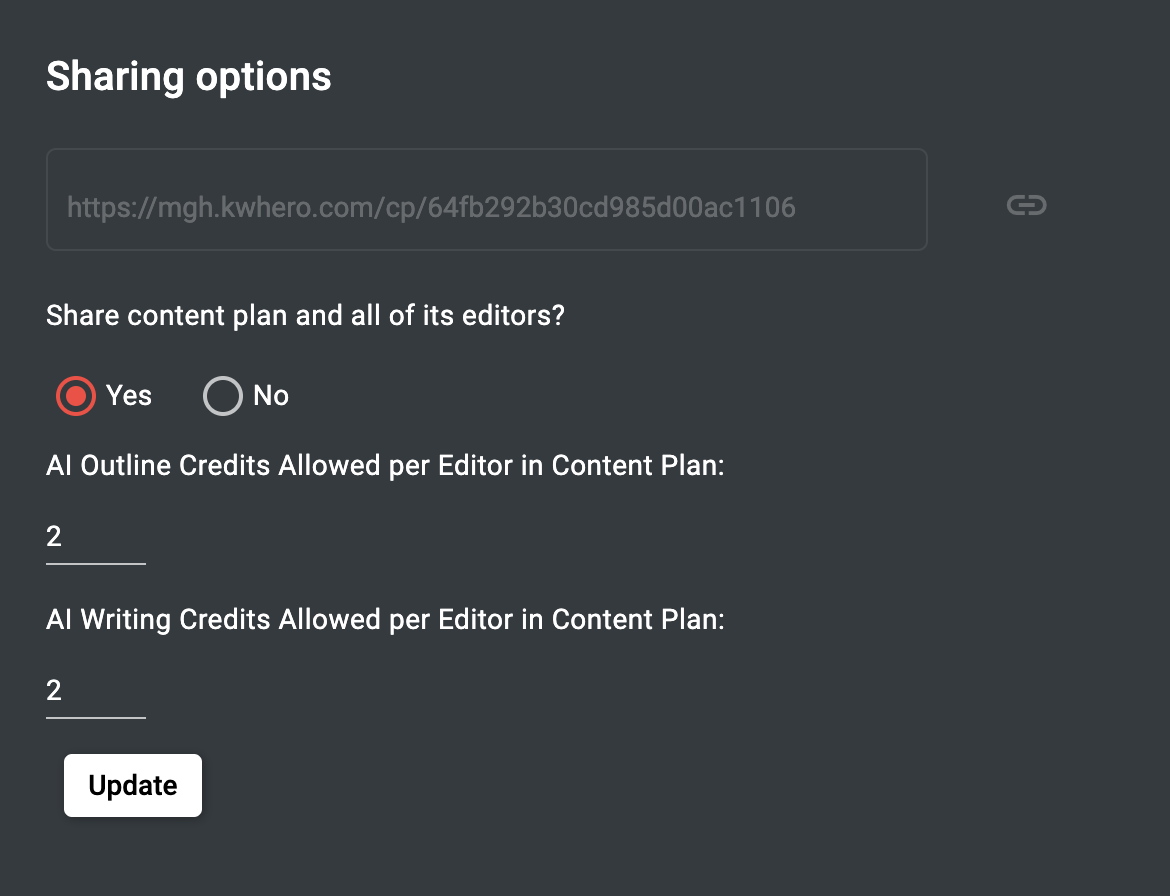Click the Update button

coord(133,786)
